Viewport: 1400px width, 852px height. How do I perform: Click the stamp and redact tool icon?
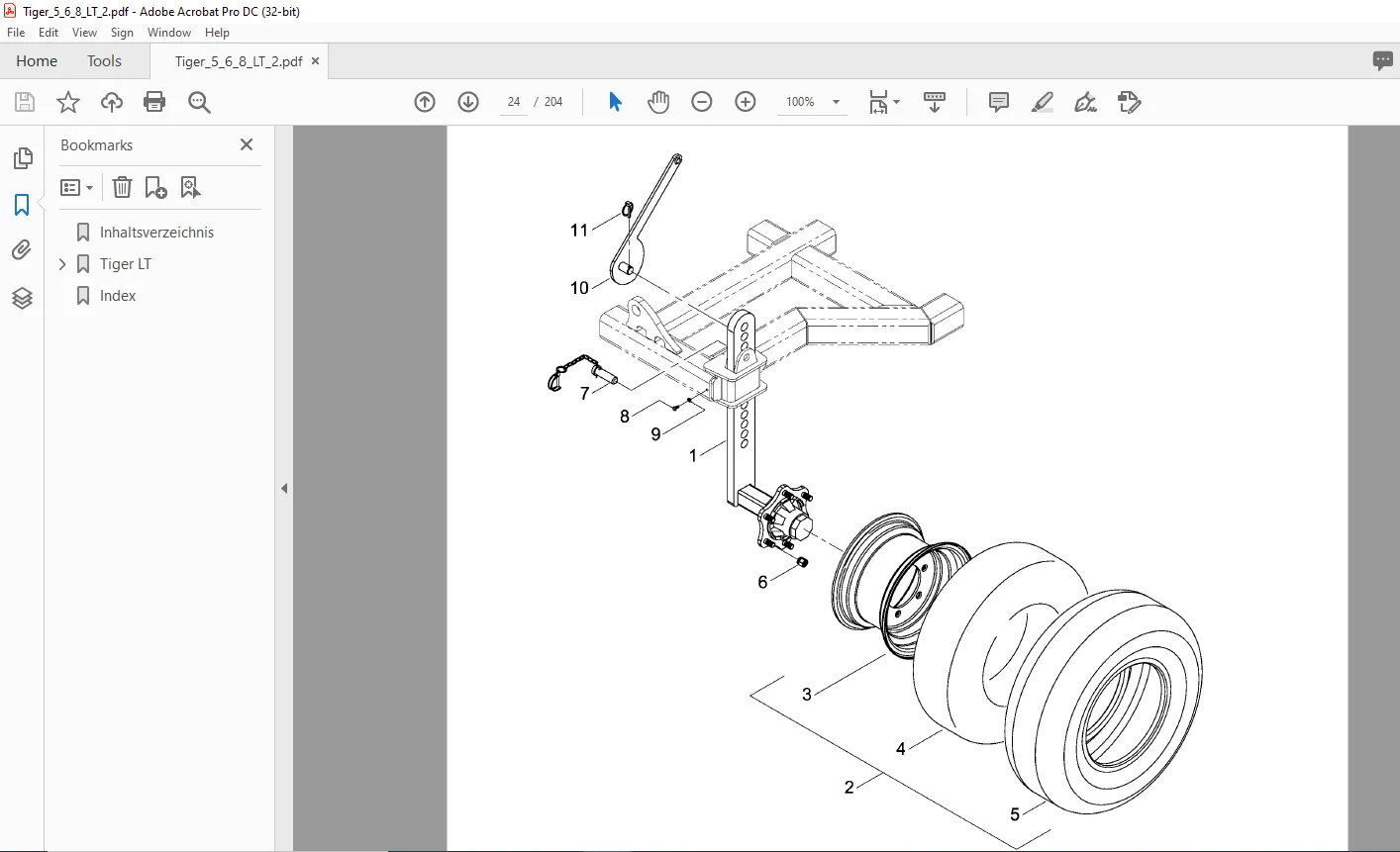click(x=1130, y=102)
